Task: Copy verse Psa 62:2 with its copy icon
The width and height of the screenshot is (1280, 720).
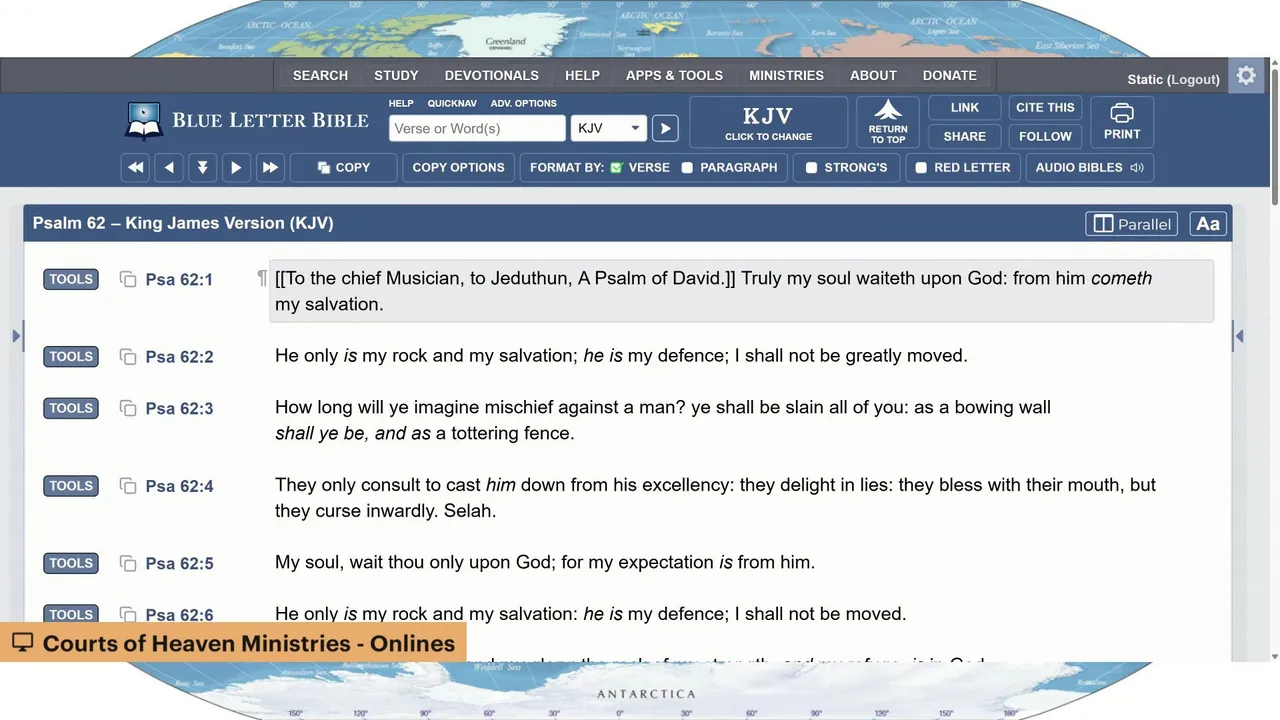Action: tap(128, 357)
